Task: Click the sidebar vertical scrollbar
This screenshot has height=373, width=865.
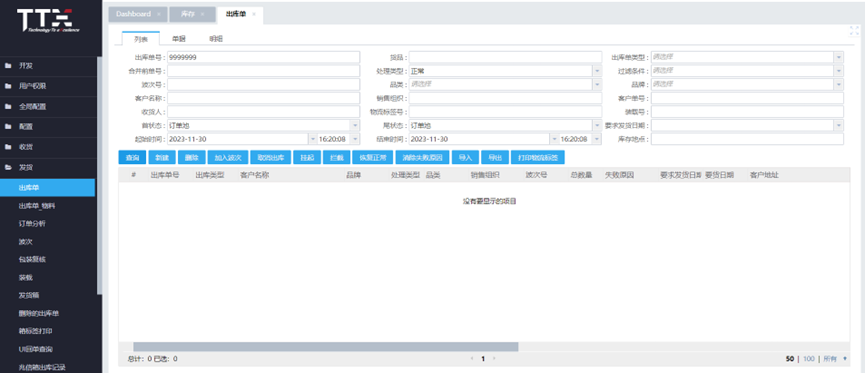Action: 99,175
